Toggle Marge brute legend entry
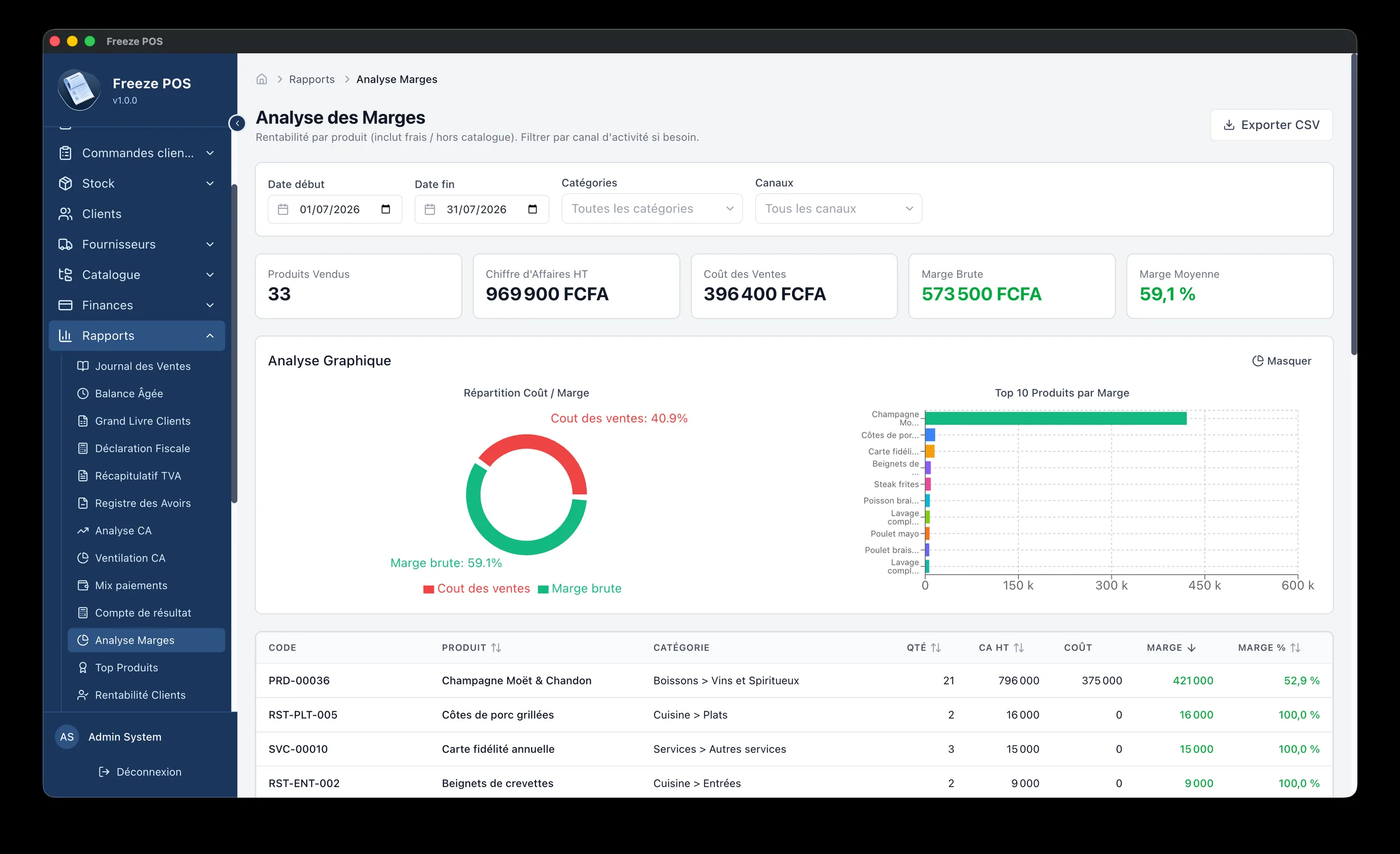Image resolution: width=1400 pixels, height=854 pixels. tap(580, 589)
